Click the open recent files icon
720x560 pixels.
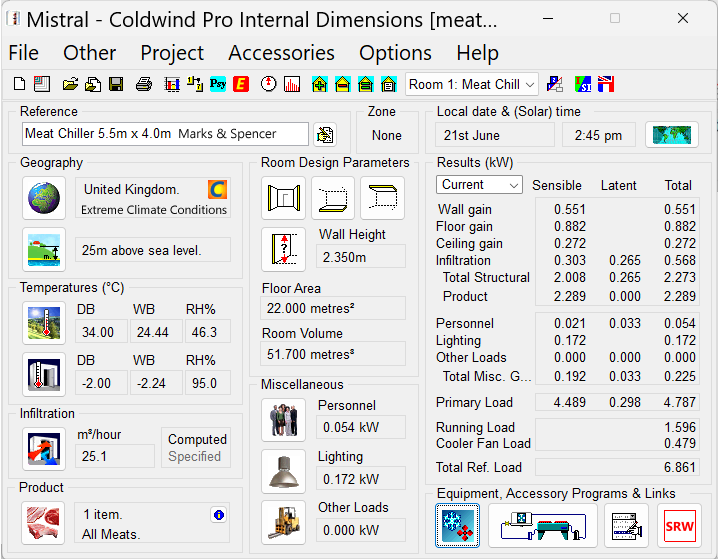coord(93,84)
